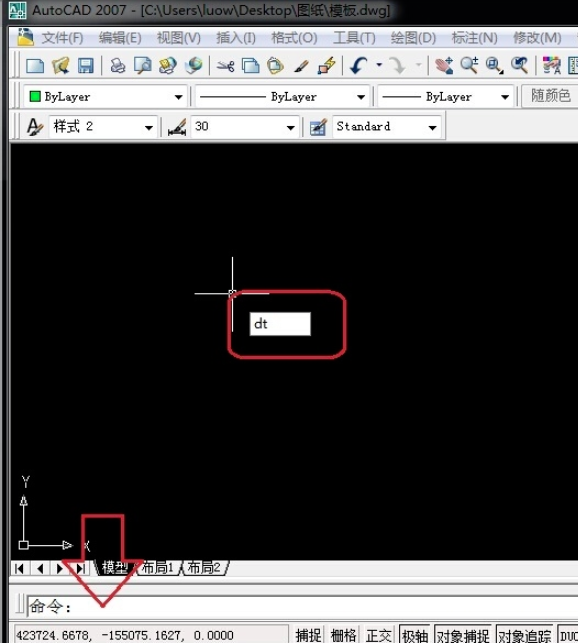Open the Standard table style dropdown
Screen dimensions: 578x643
[x=432, y=128]
